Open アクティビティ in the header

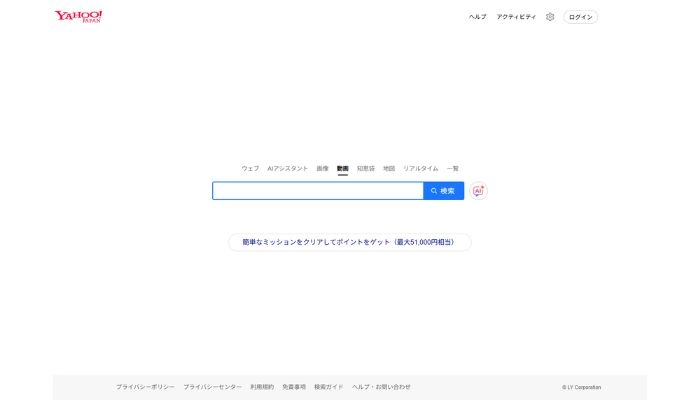[516, 17]
